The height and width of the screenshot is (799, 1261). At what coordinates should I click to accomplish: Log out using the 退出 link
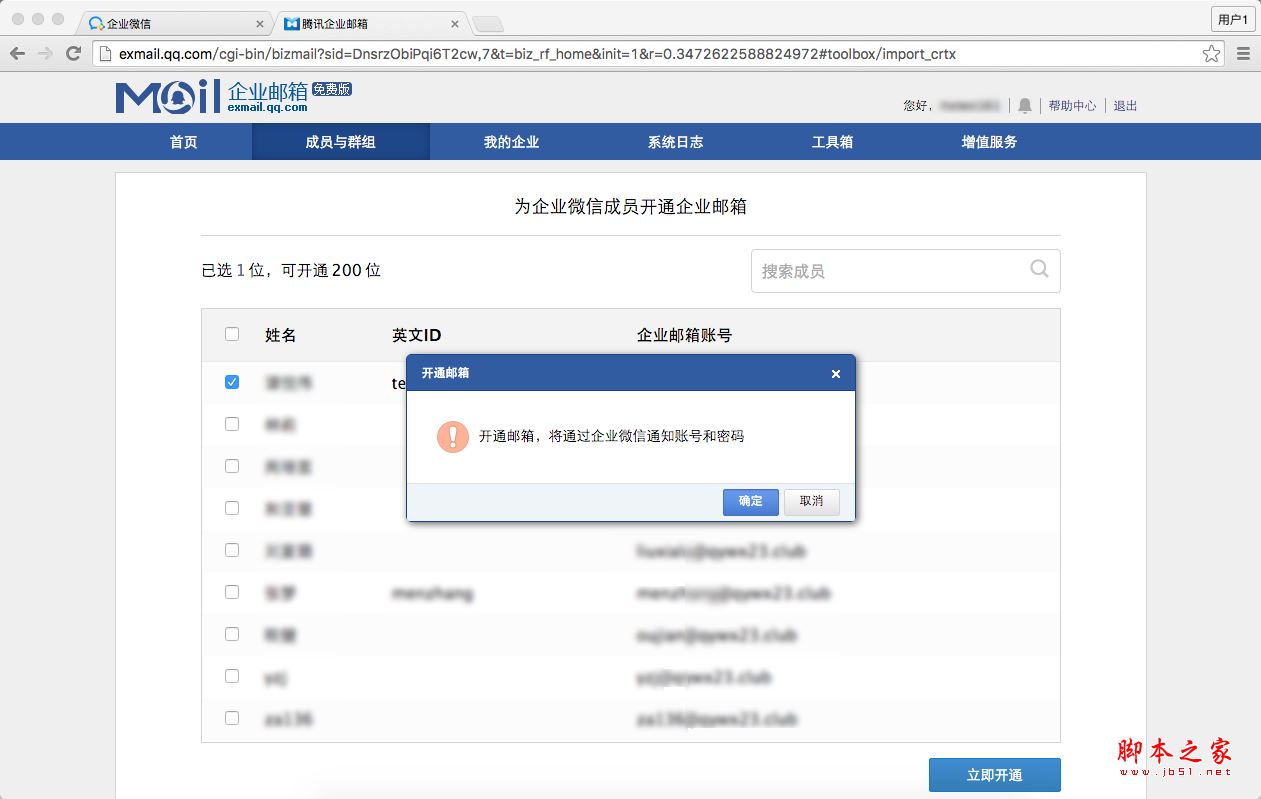(1124, 105)
